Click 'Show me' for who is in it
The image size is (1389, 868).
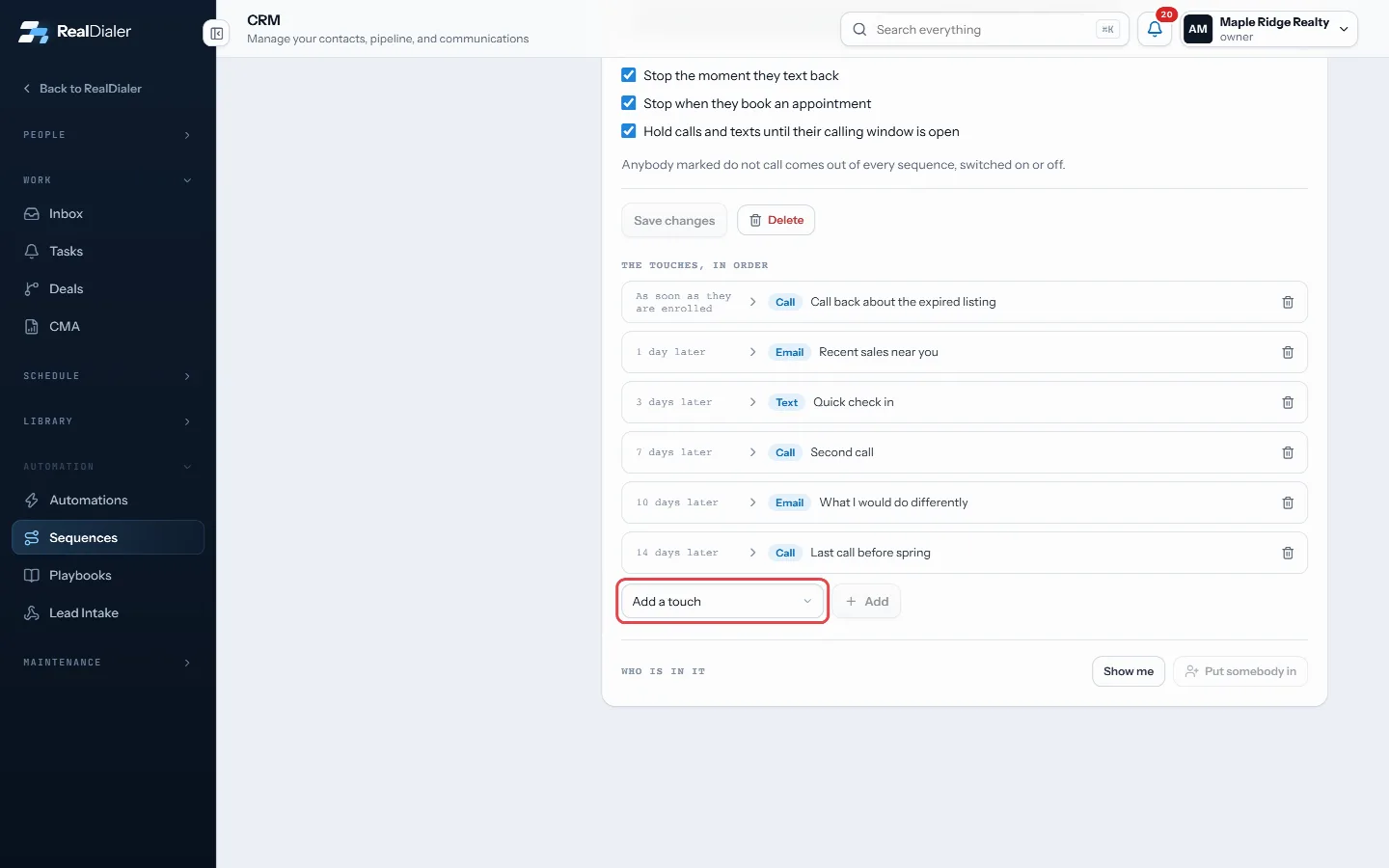(x=1129, y=671)
